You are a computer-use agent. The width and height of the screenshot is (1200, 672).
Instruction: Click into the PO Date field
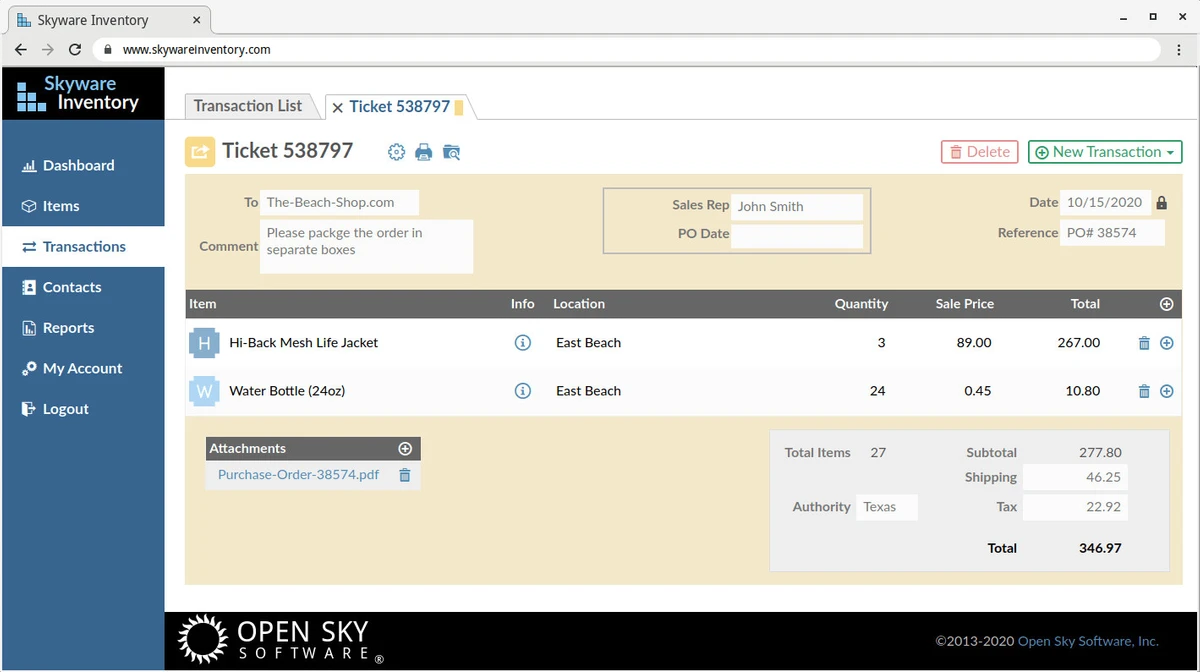[797, 234]
